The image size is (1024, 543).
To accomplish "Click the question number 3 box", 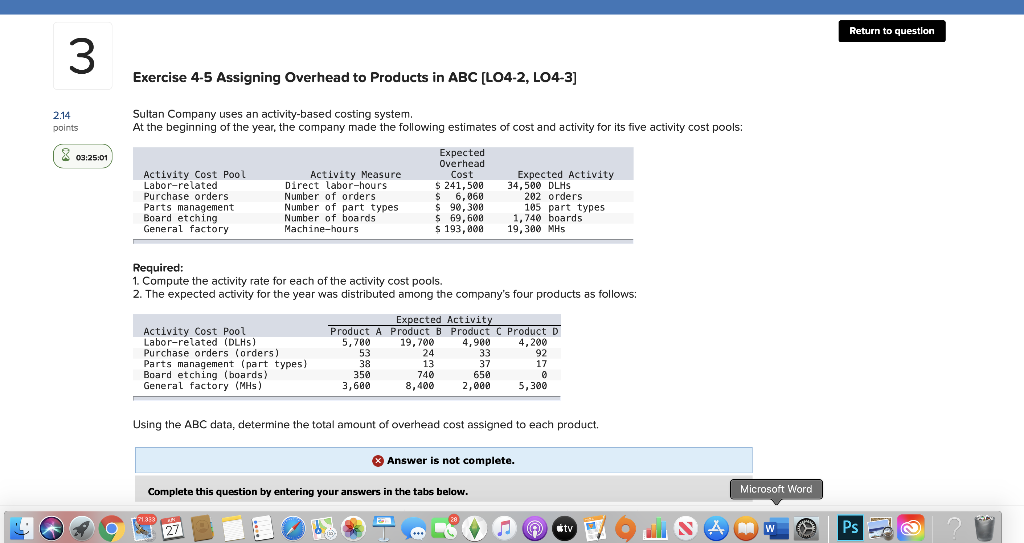I will point(82,56).
